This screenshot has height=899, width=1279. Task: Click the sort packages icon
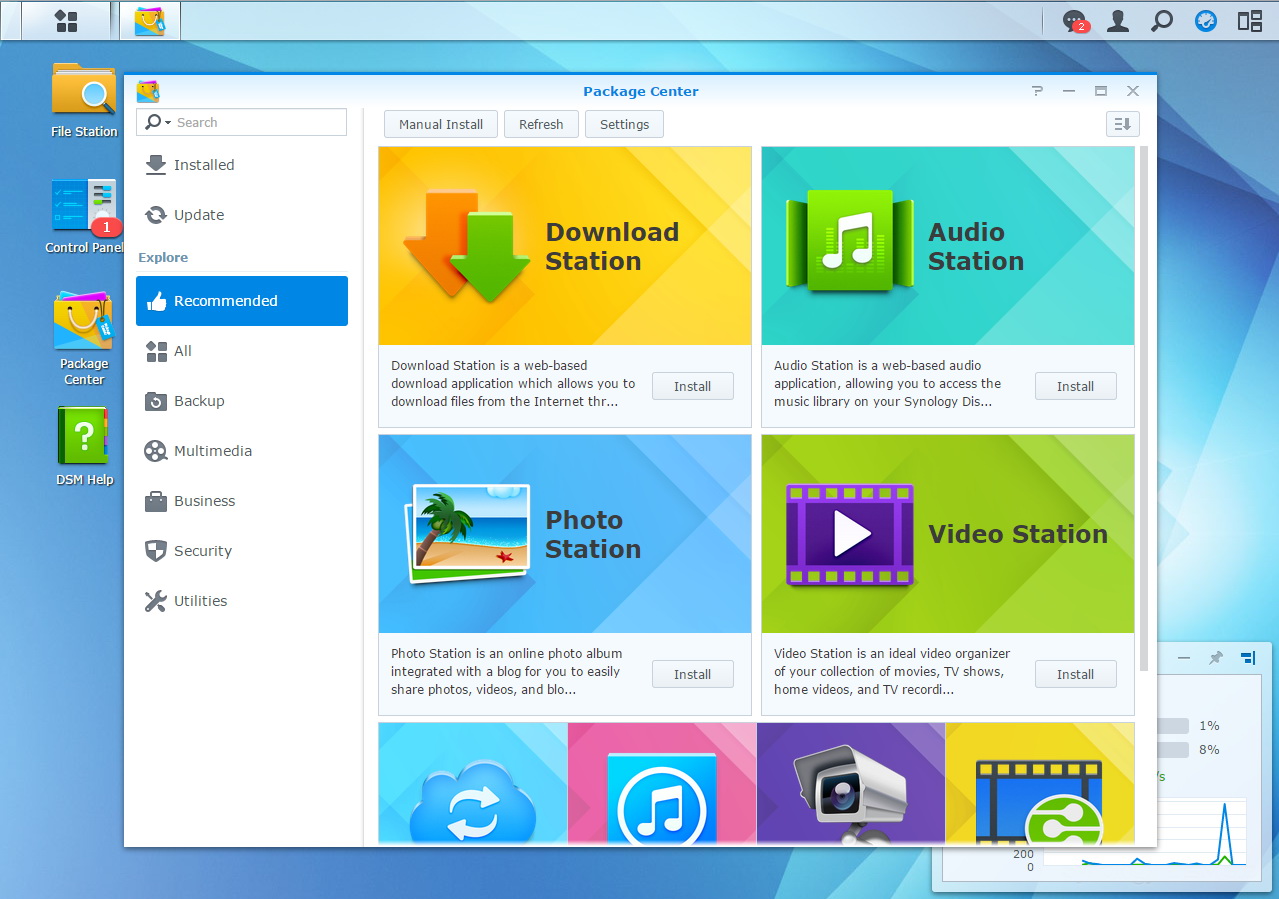(1123, 124)
